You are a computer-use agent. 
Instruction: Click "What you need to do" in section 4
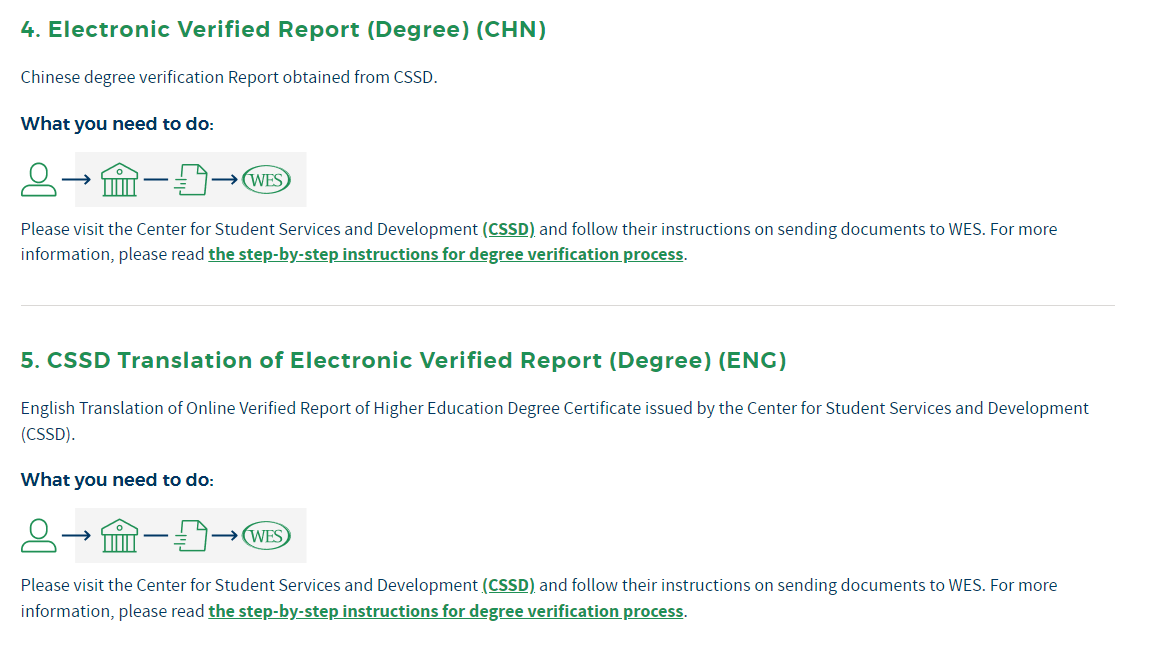click(x=117, y=124)
